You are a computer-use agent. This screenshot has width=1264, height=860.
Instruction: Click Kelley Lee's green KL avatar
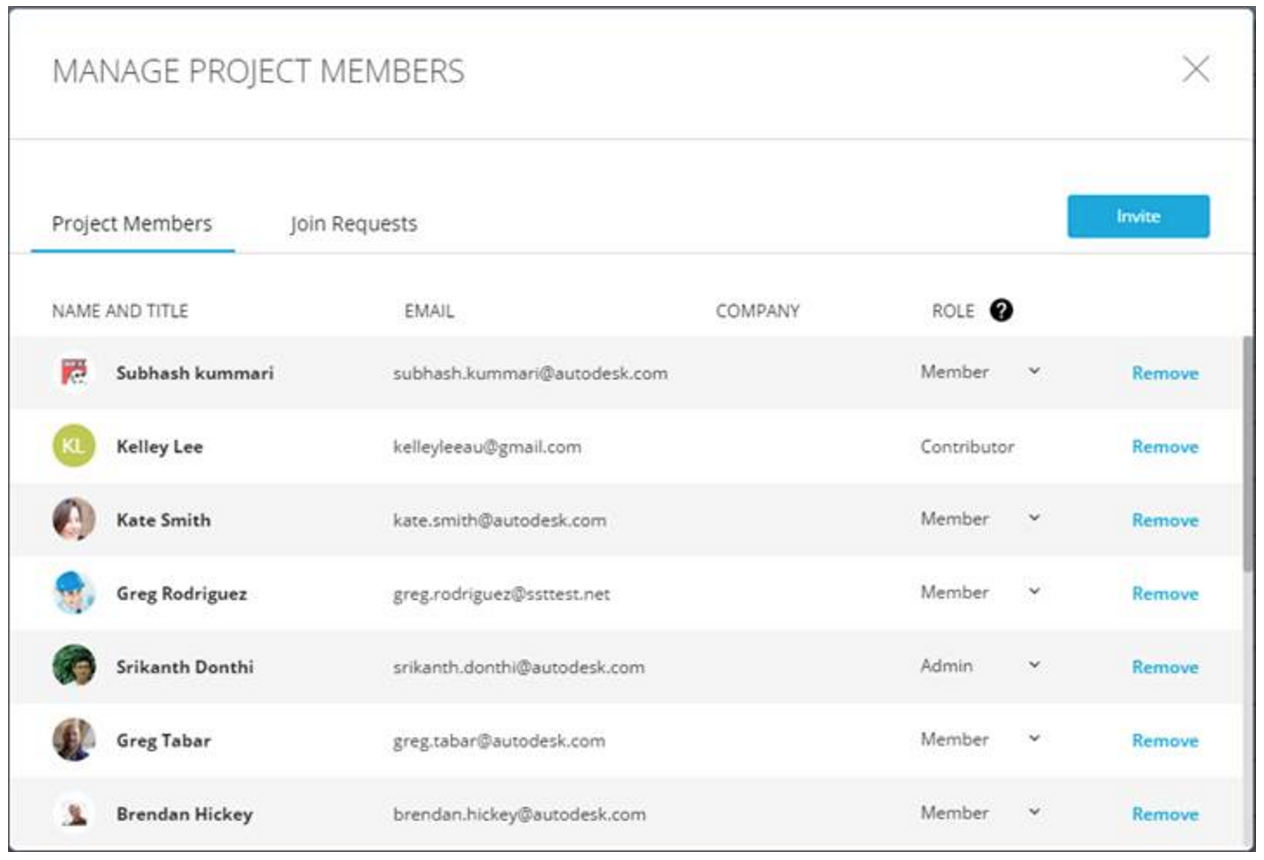click(x=73, y=447)
